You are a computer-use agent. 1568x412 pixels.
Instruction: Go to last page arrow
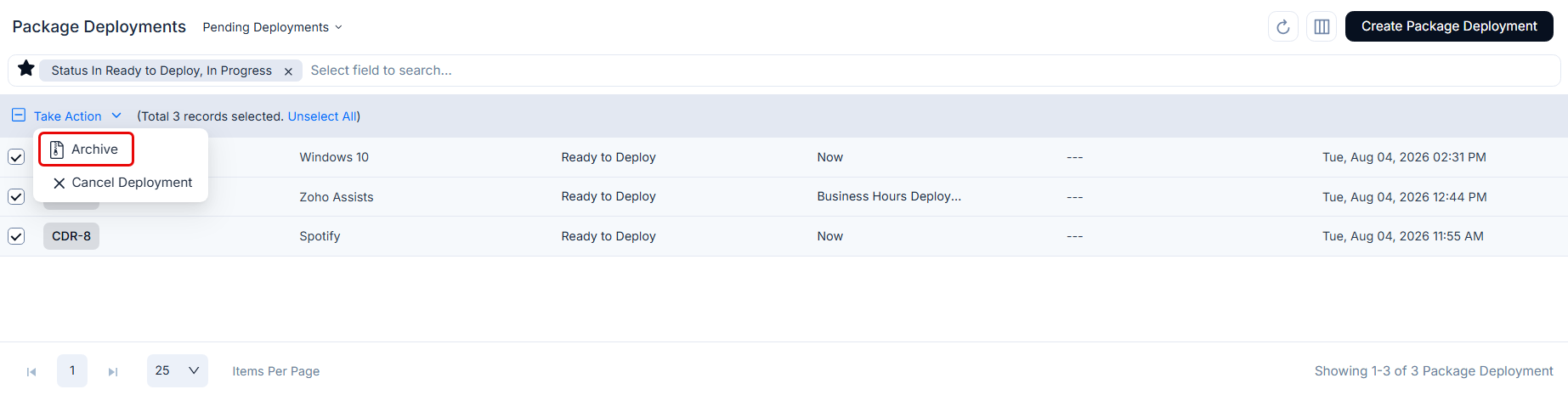point(113,371)
